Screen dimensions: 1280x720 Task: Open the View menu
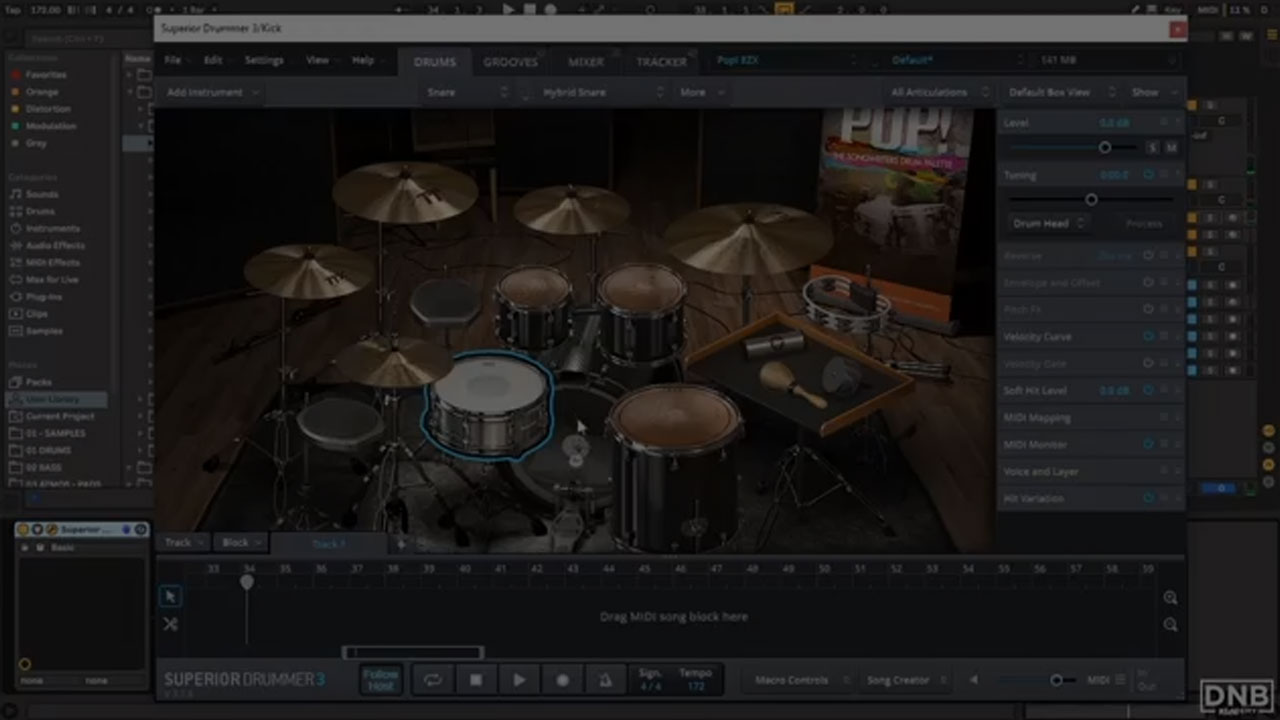[317, 60]
